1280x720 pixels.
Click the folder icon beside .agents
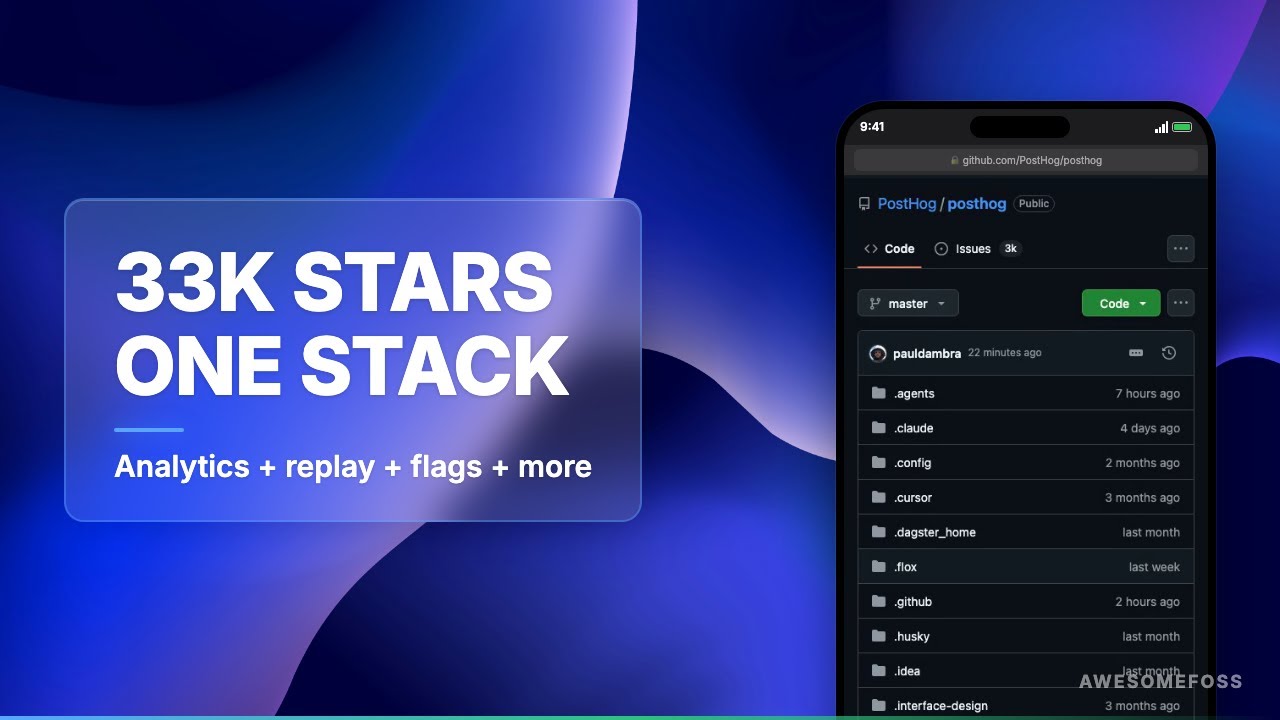coord(878,393)
